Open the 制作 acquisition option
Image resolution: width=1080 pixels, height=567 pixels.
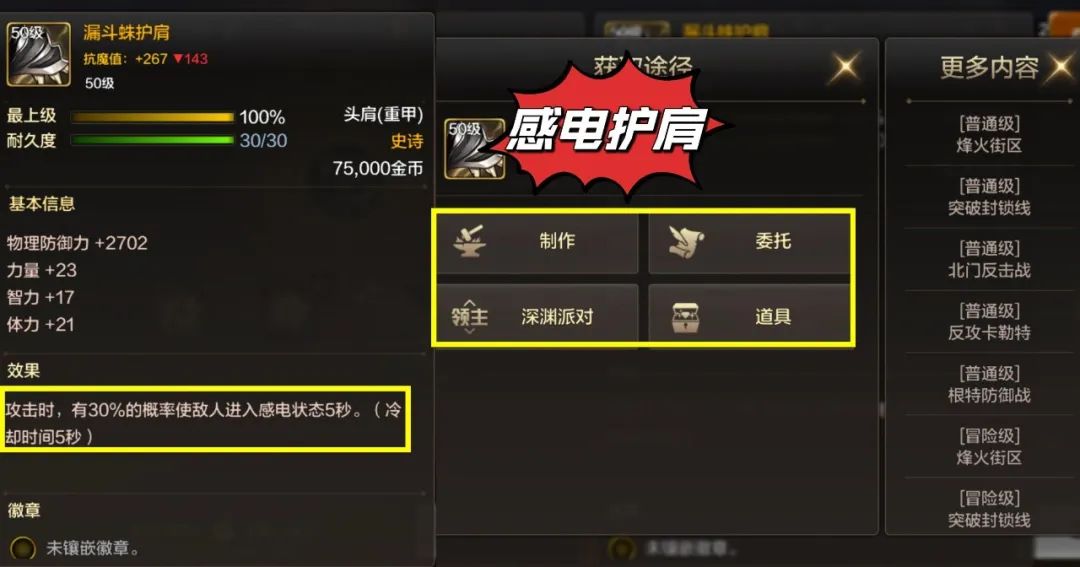click(x=537, y=243)
